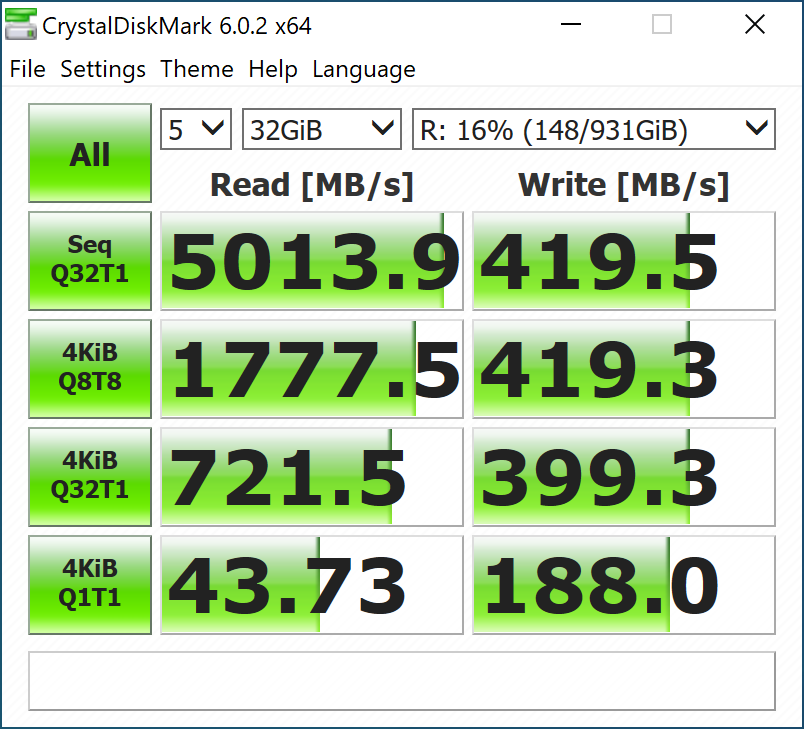Start the Seq Q32T1 test
Screen dimensions: 804x729
pyautogui.click(x=90, y=261)
